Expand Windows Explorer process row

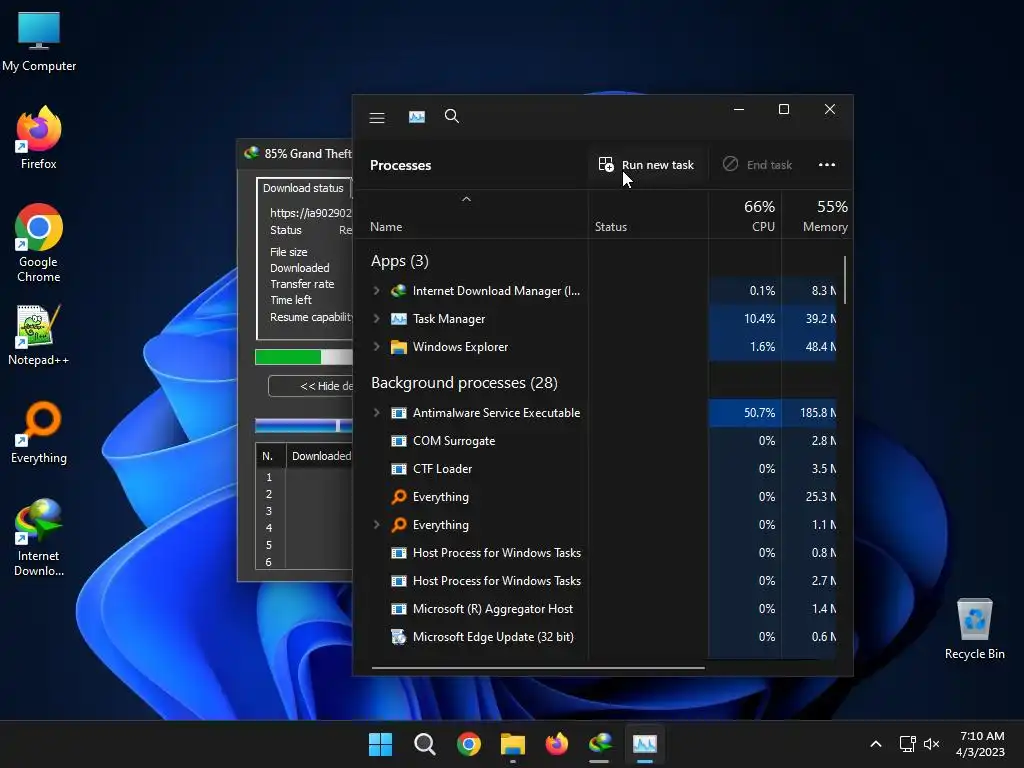tap(376, 347)
